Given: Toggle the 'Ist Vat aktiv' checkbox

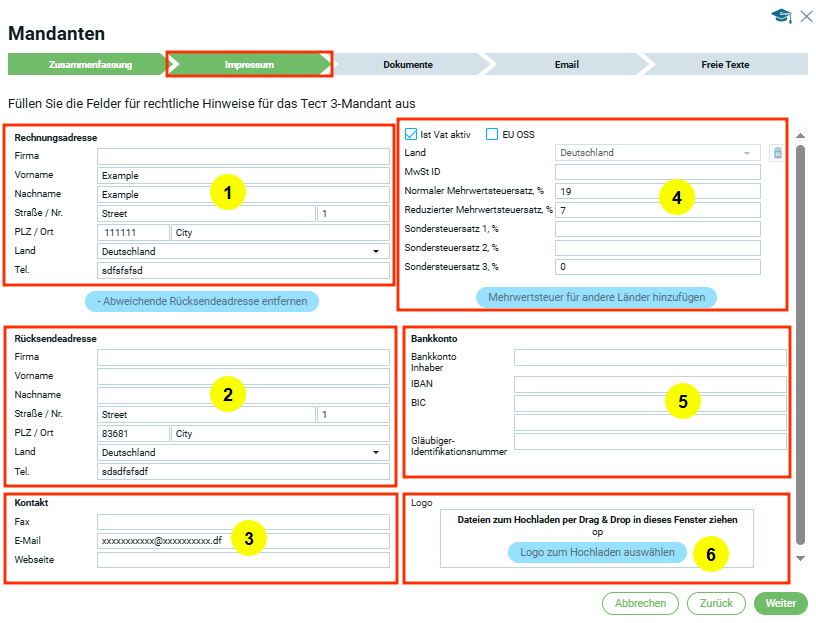Looking at the screenshot, I should click(x=411, y=134).
